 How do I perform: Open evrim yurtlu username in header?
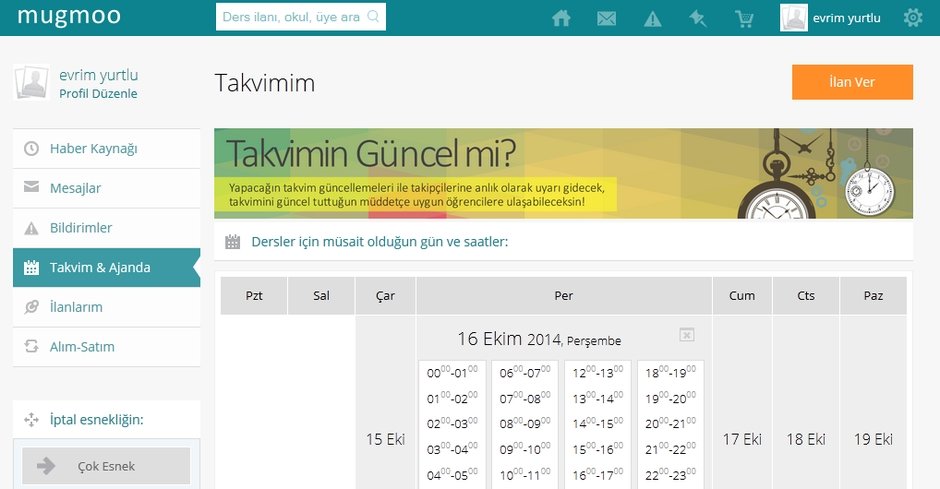tap(846, 18)
